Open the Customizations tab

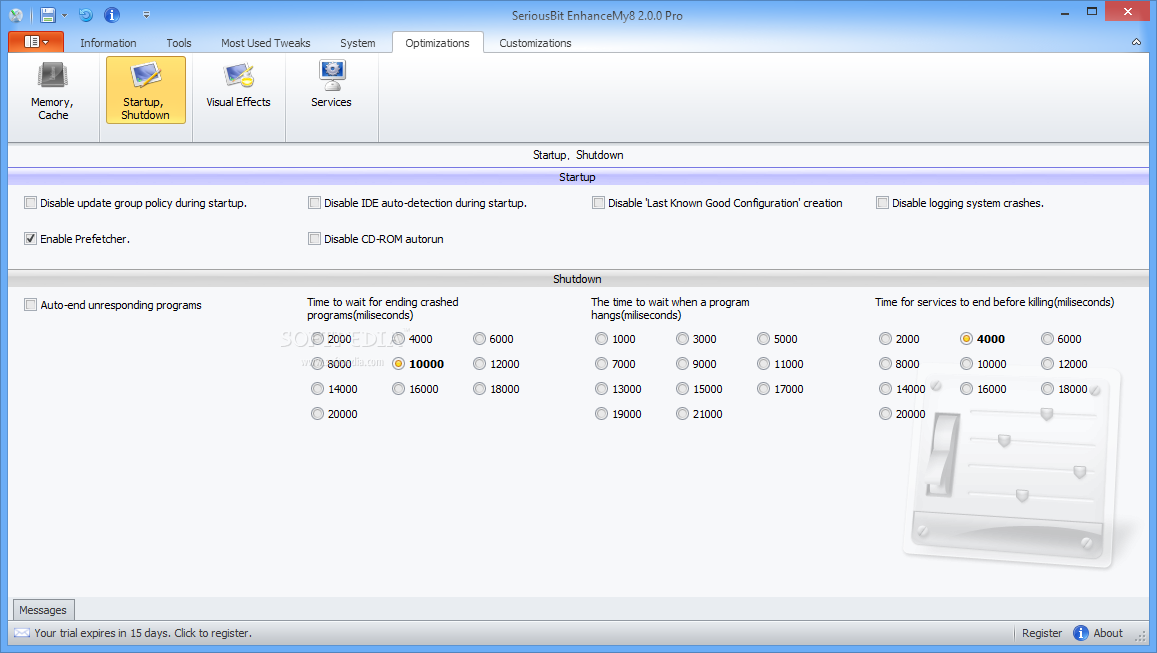click(x=535, y=43)
